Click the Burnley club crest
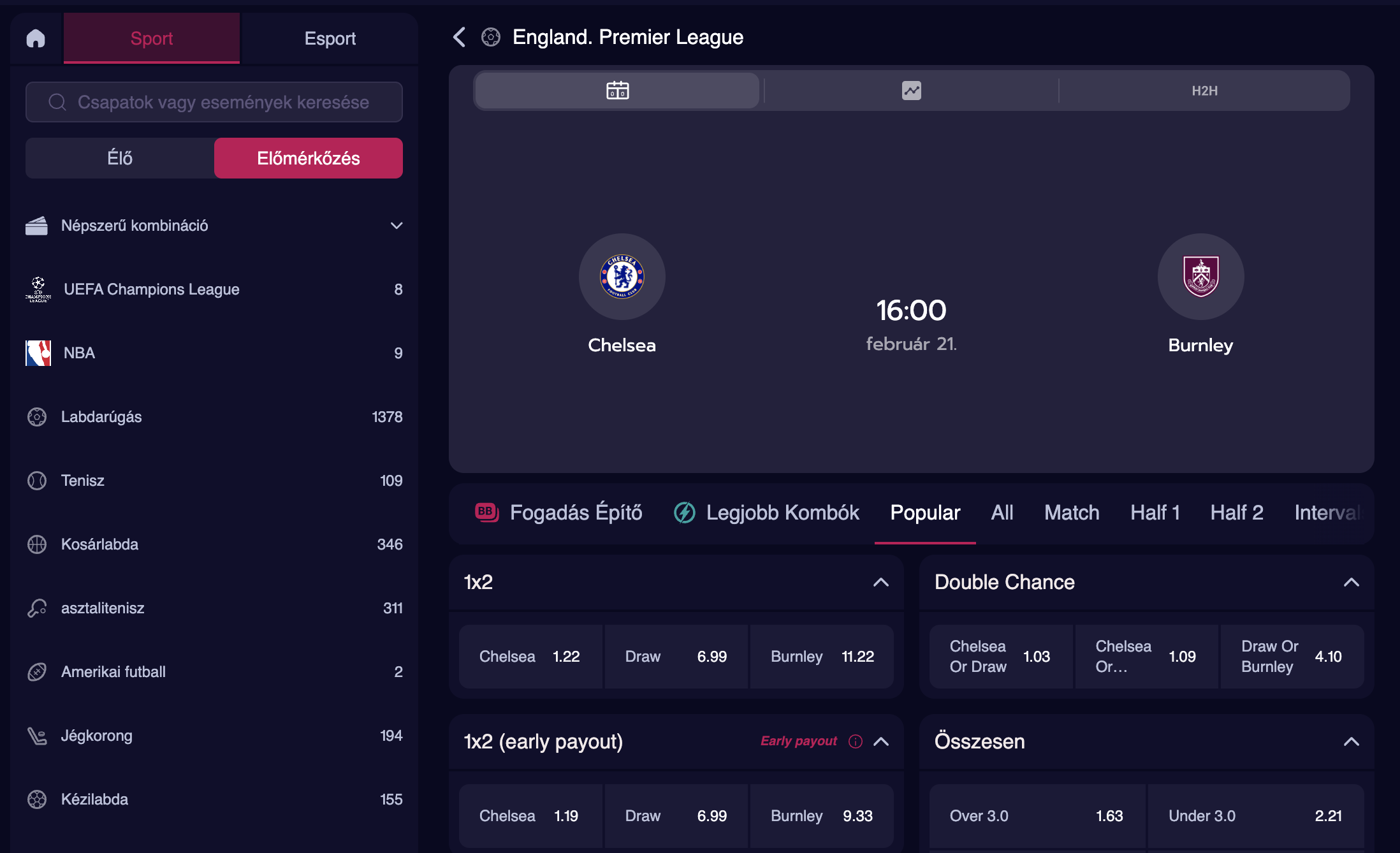The image size is (1400, 853). coord(1200,277)
